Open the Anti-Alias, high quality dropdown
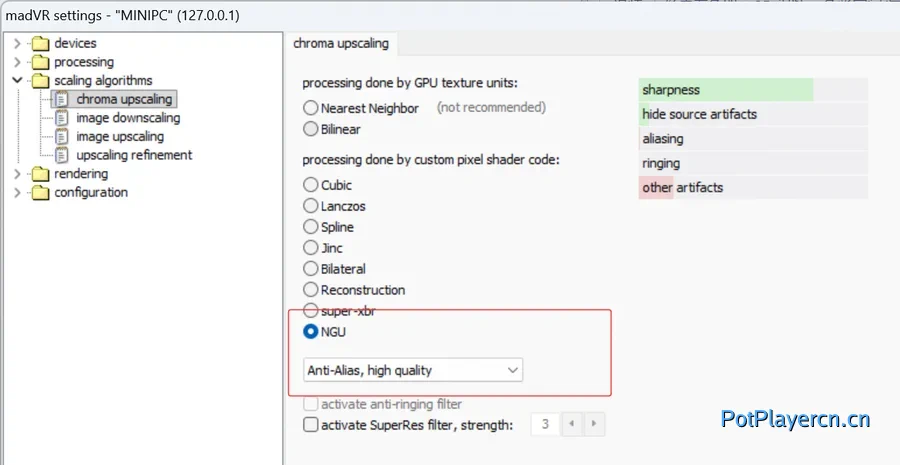Viewport: 900px width, 465px height. 413,371
